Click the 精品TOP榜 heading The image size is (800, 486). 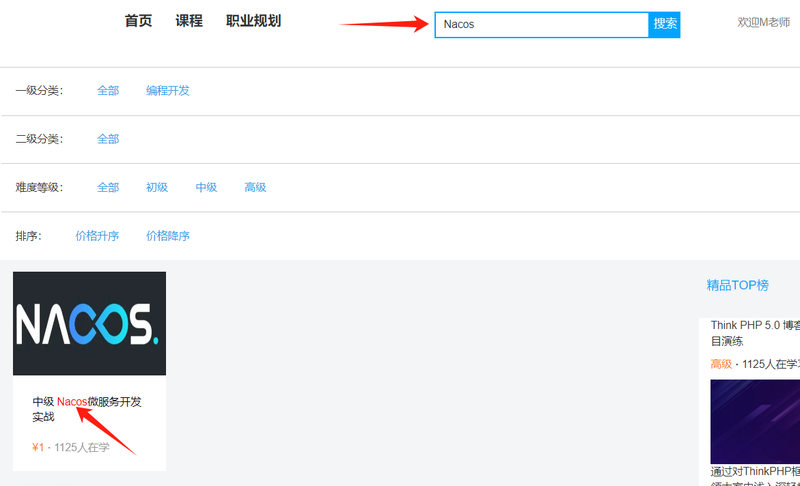737,285
